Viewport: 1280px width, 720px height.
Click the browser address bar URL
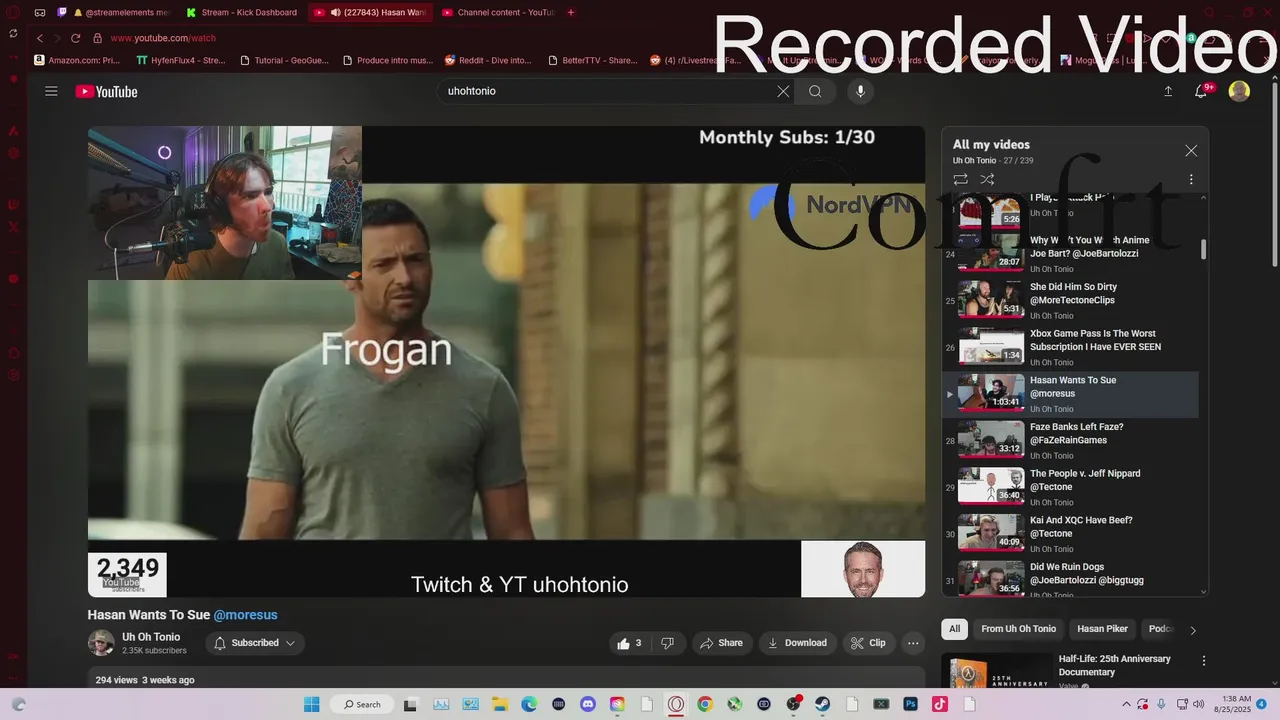click(163, 38)
